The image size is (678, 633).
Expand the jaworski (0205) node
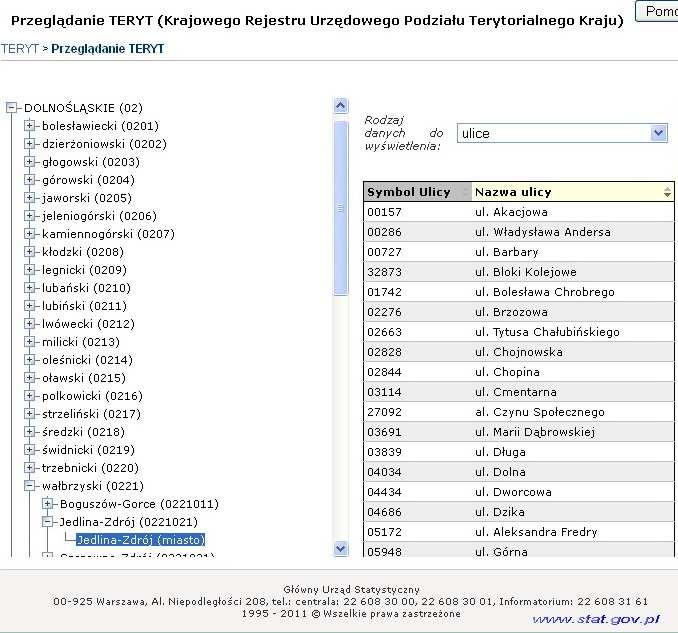[29, 198]
